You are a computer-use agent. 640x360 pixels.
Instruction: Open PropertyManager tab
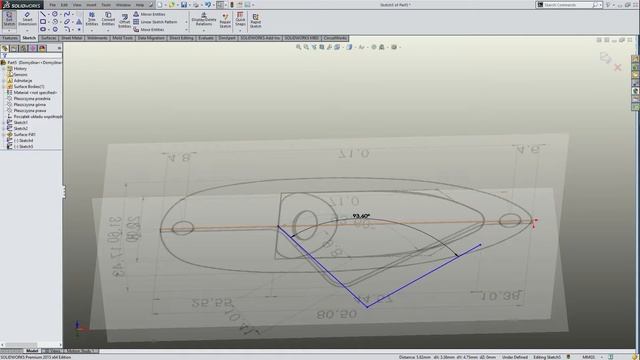[14, 48]
